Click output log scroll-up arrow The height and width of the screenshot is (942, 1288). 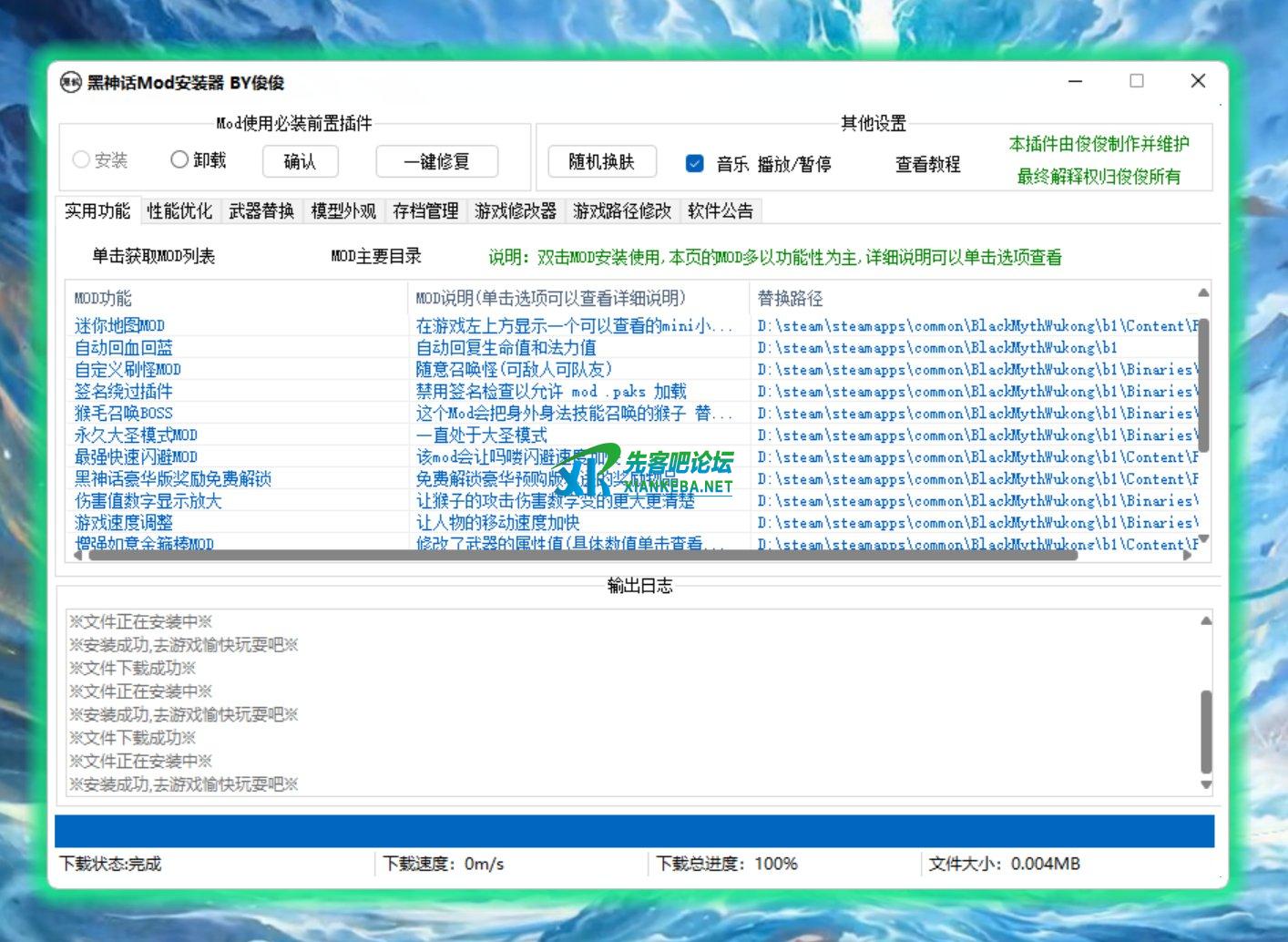[x=1206, y=621]
